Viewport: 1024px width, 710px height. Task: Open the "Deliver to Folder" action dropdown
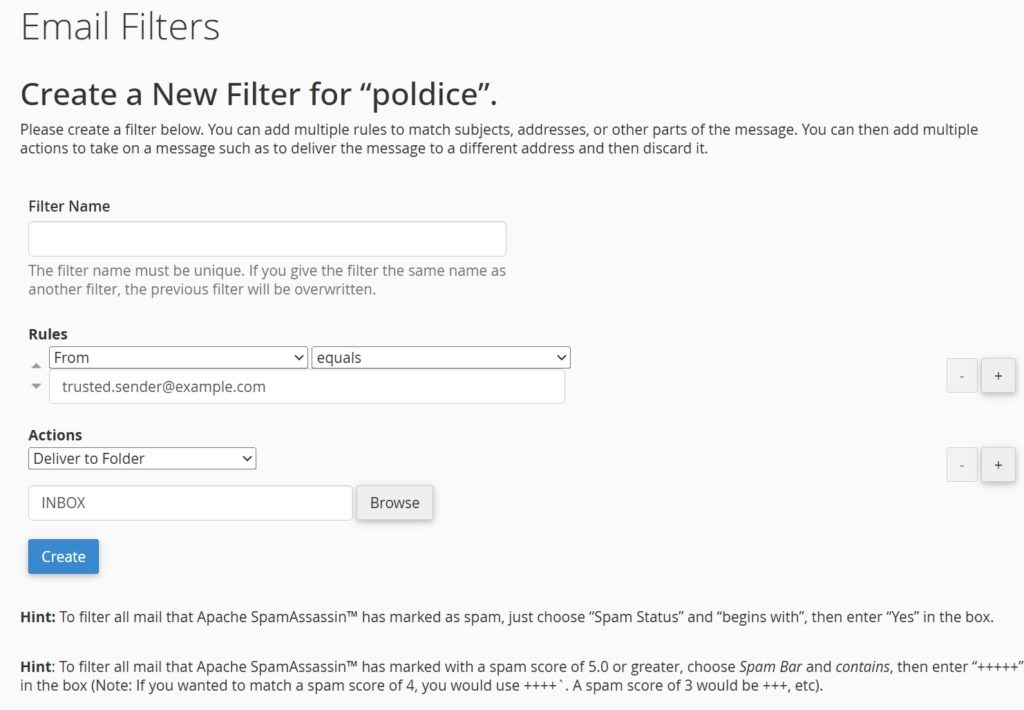[x=142, y=458]
